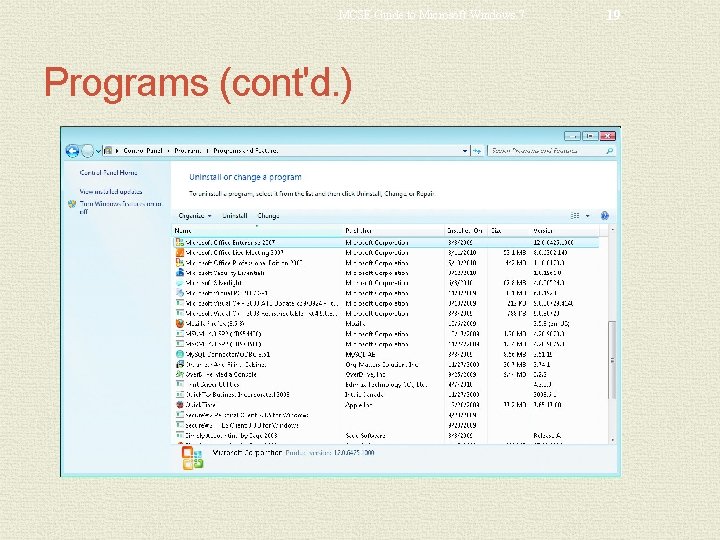The image size is (720, 540).
Task: Select the MySQL Connector/ODBC program name
Action: [228, 354]
